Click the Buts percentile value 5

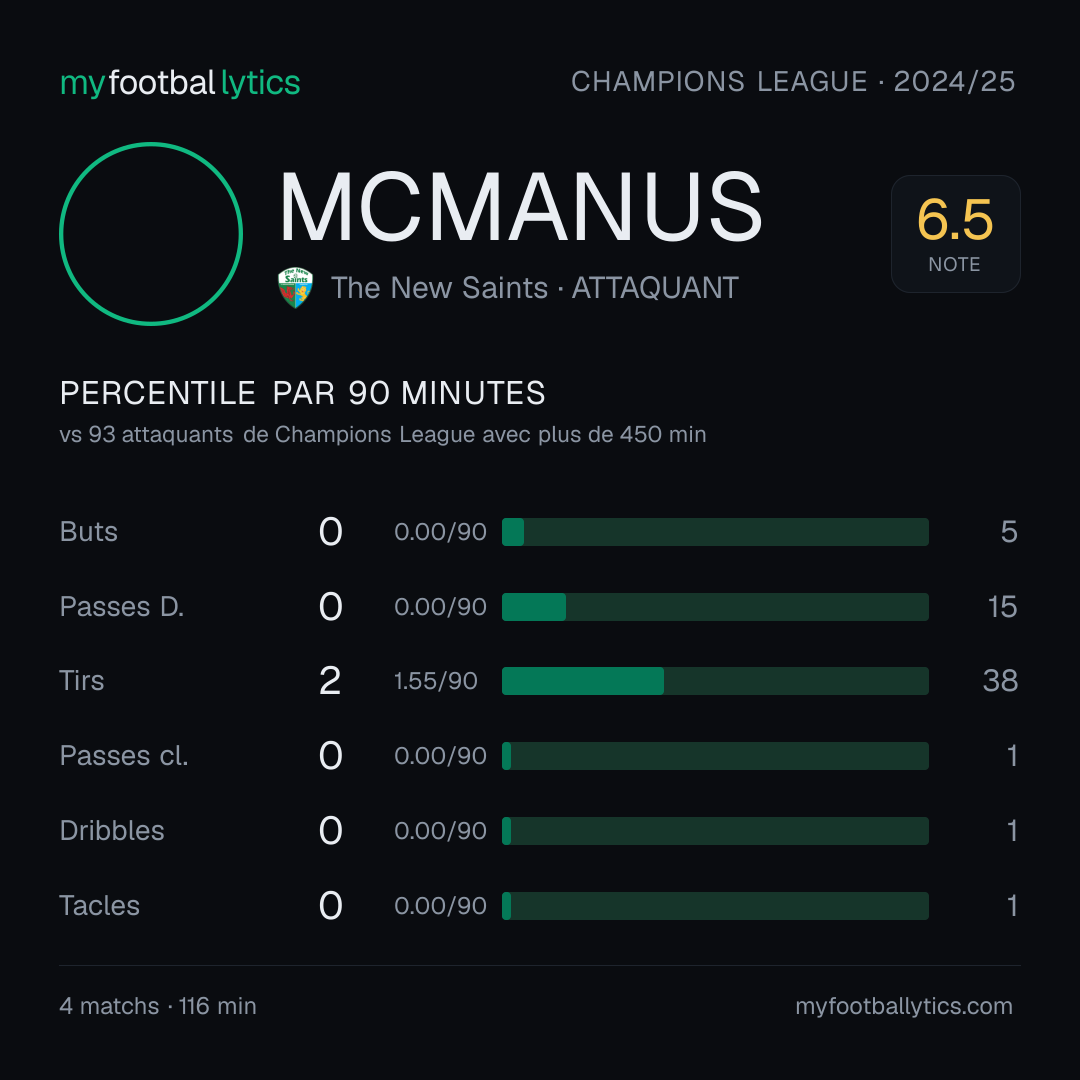tap(1009, 532)
